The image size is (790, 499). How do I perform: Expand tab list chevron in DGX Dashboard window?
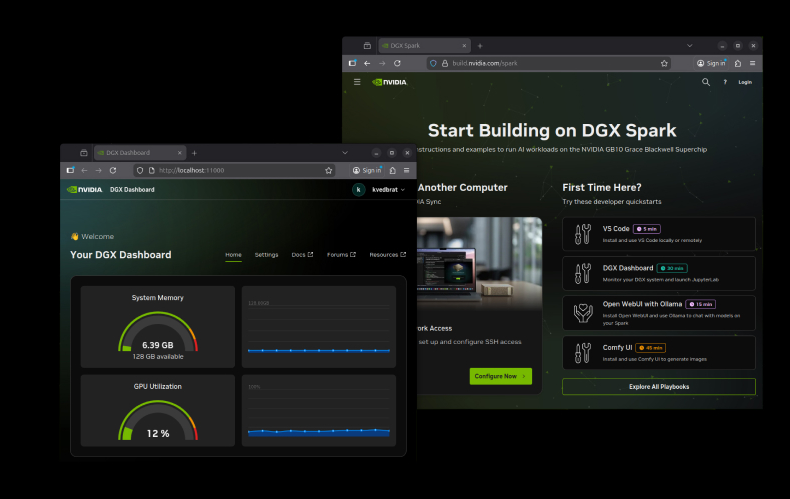coord(345,153)
